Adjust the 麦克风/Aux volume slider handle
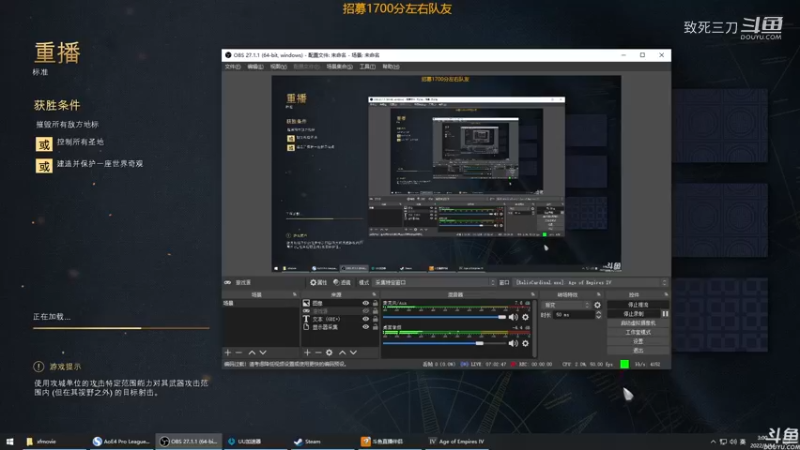The image size is (800, 450). (x=502, y=317)
